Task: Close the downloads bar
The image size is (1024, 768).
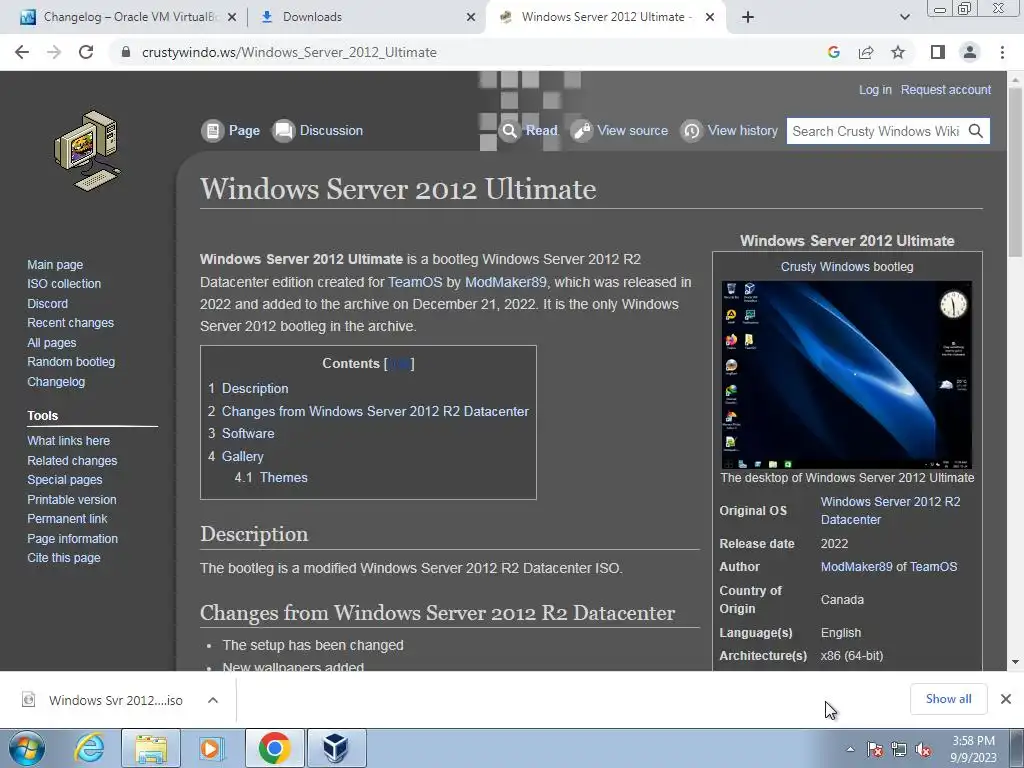Action: pos(1006,699)
